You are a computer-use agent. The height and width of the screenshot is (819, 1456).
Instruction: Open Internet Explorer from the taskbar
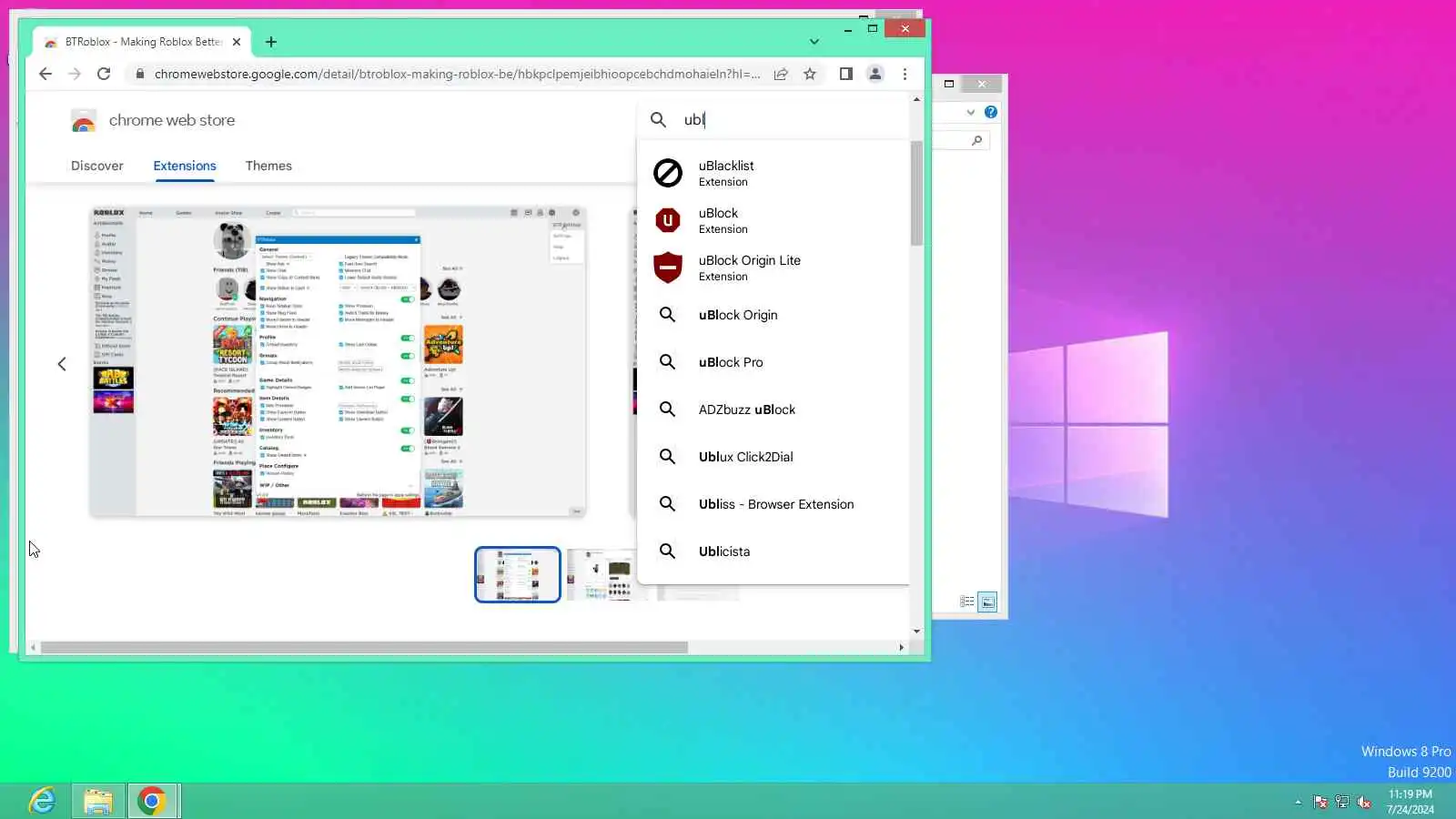tap(42, 801)
